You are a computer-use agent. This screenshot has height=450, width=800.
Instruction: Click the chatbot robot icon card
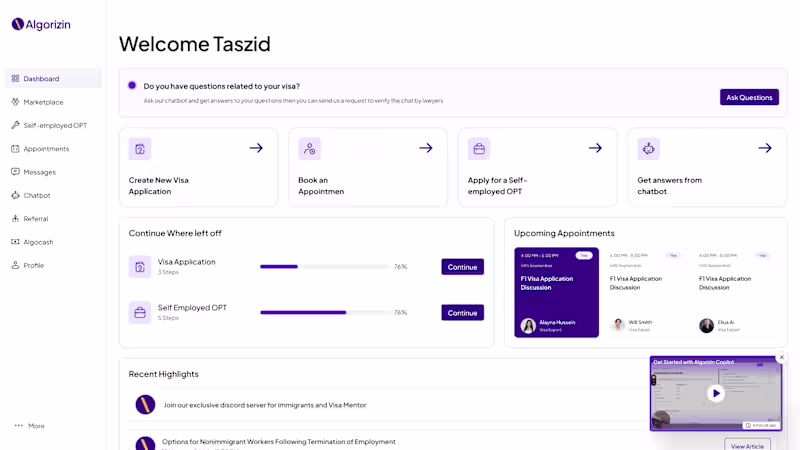(x=648, y=149)
